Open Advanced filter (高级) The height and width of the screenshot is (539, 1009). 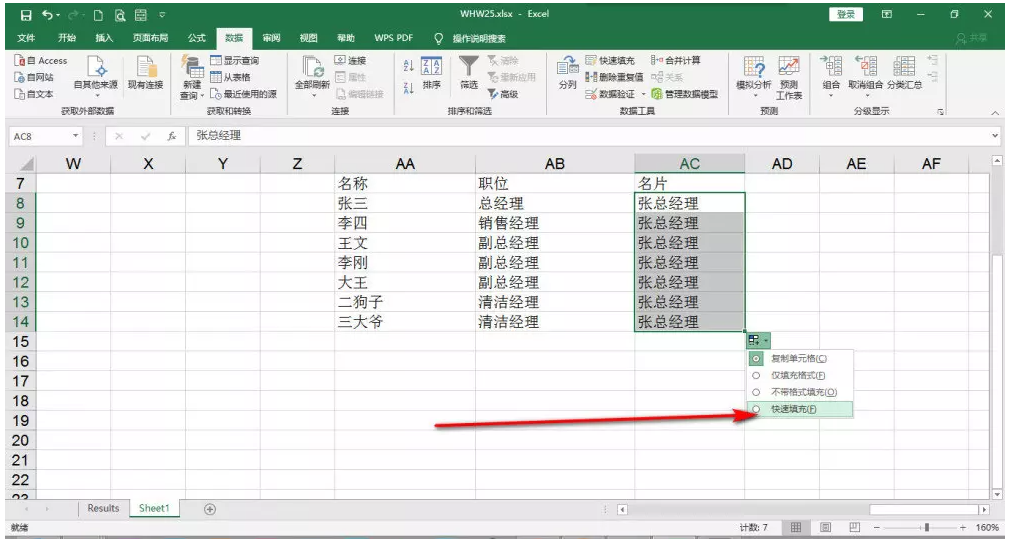(503, 94)
